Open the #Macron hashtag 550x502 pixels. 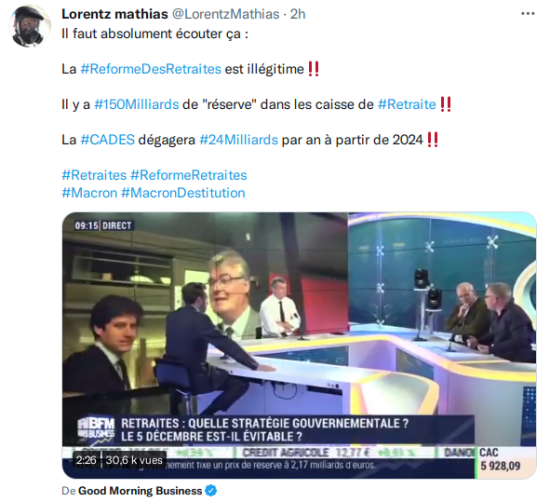tap(89, 193)
